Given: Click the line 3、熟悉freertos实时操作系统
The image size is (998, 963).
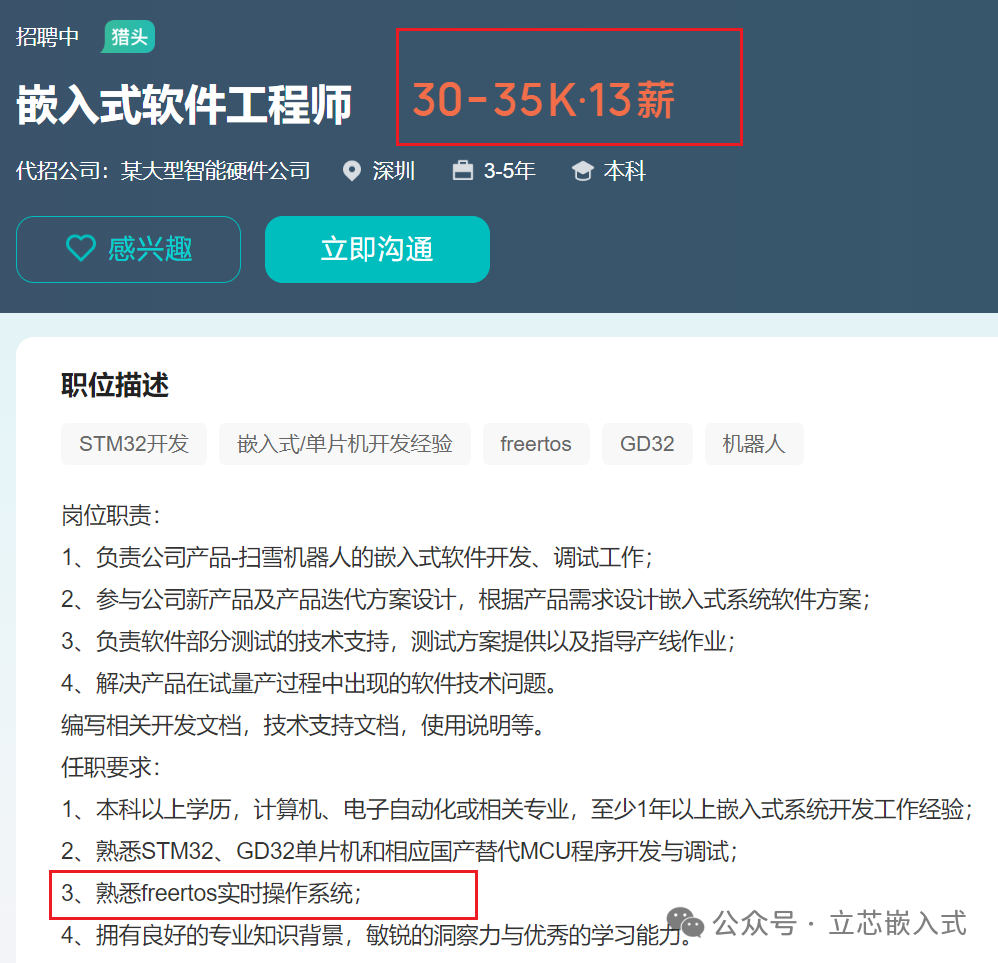Looking at the screenshot, I should coord(212,894).
